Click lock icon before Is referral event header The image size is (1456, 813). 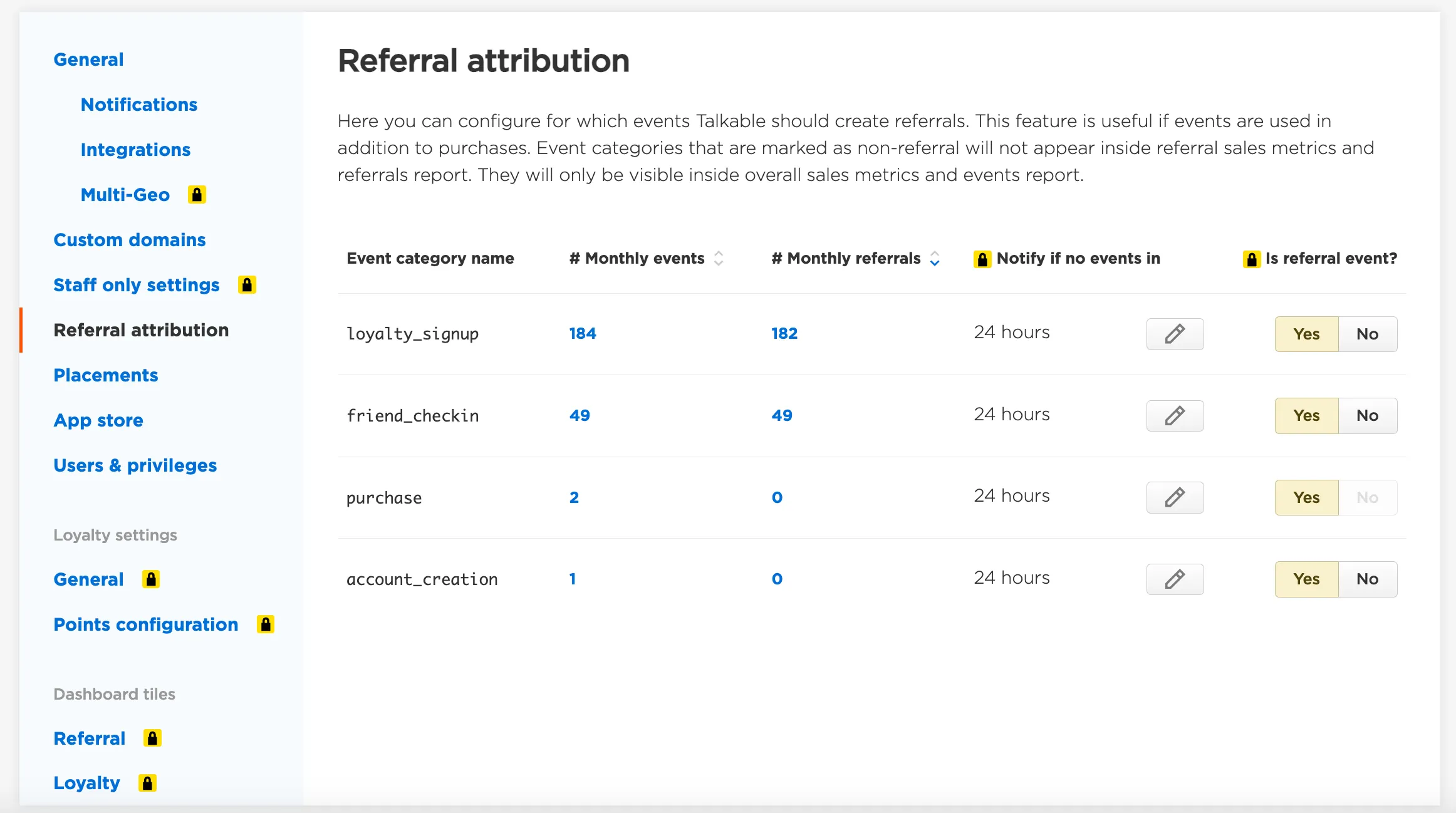[x=1251, y=259]
